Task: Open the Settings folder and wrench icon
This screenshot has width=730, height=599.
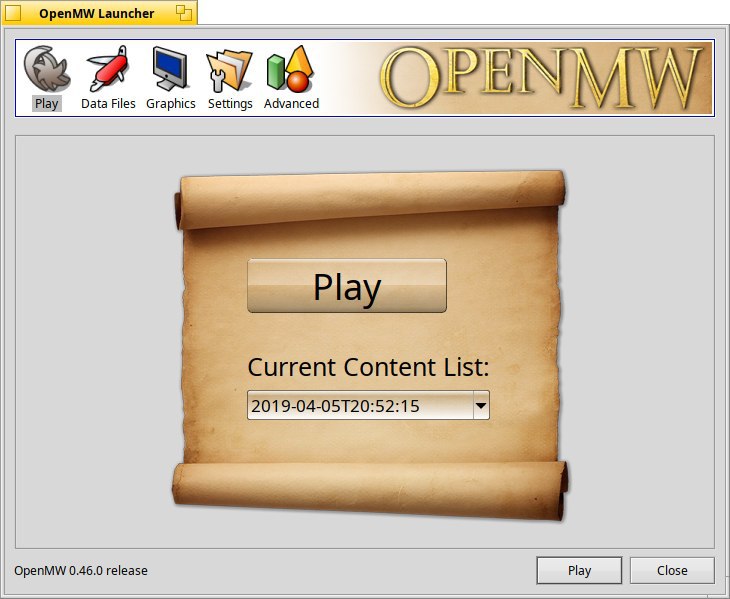Action: click(230, 70)
